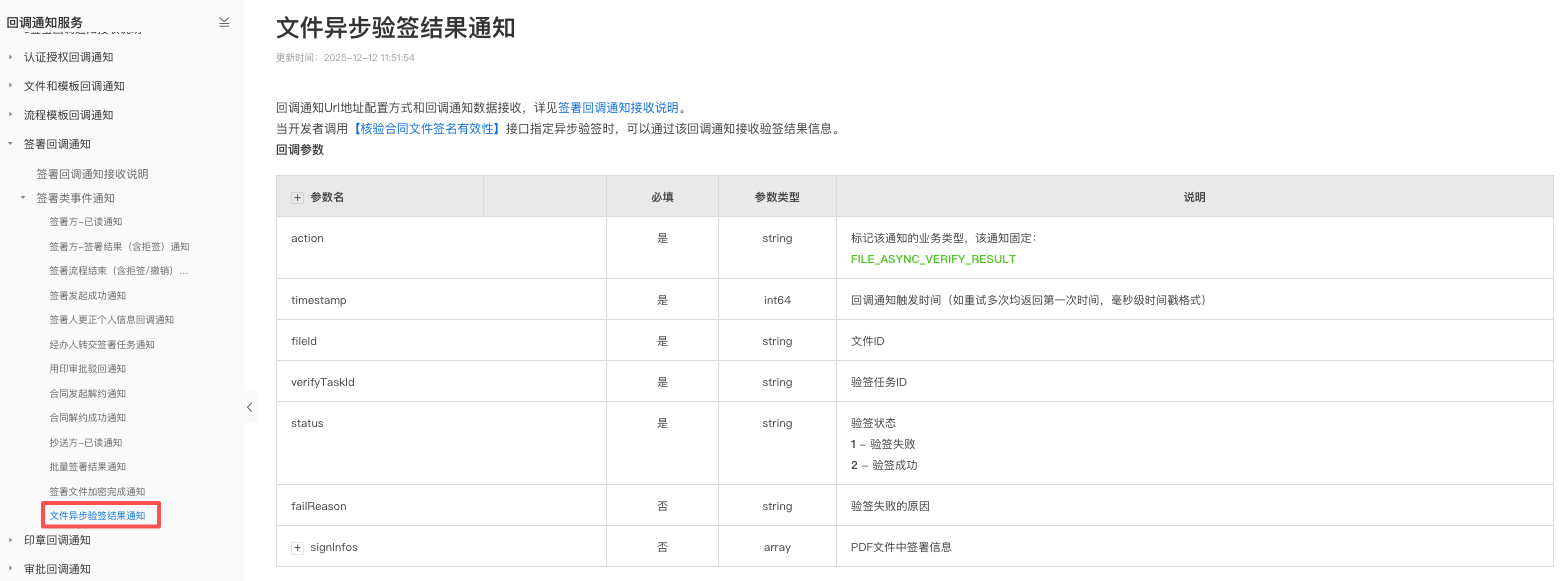Expand all rows via 参数名 plus icon
1565x581 pixels.
[x=297, y=198]
